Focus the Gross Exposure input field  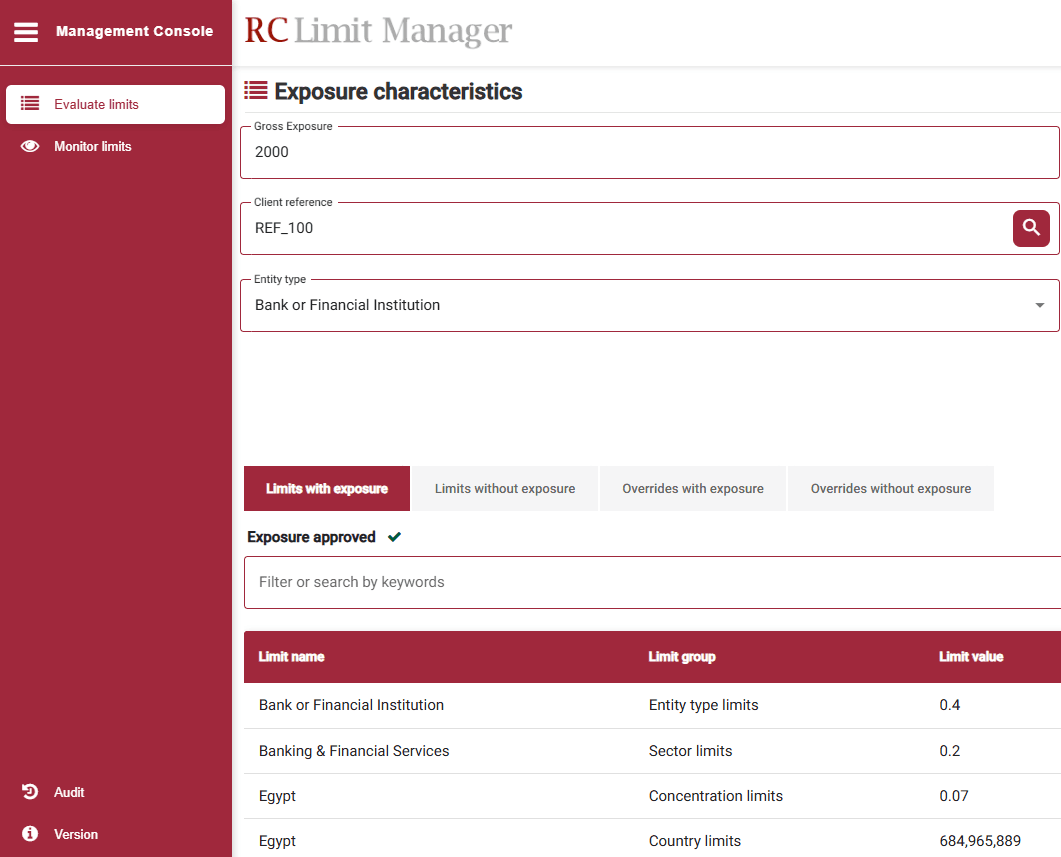650,152
